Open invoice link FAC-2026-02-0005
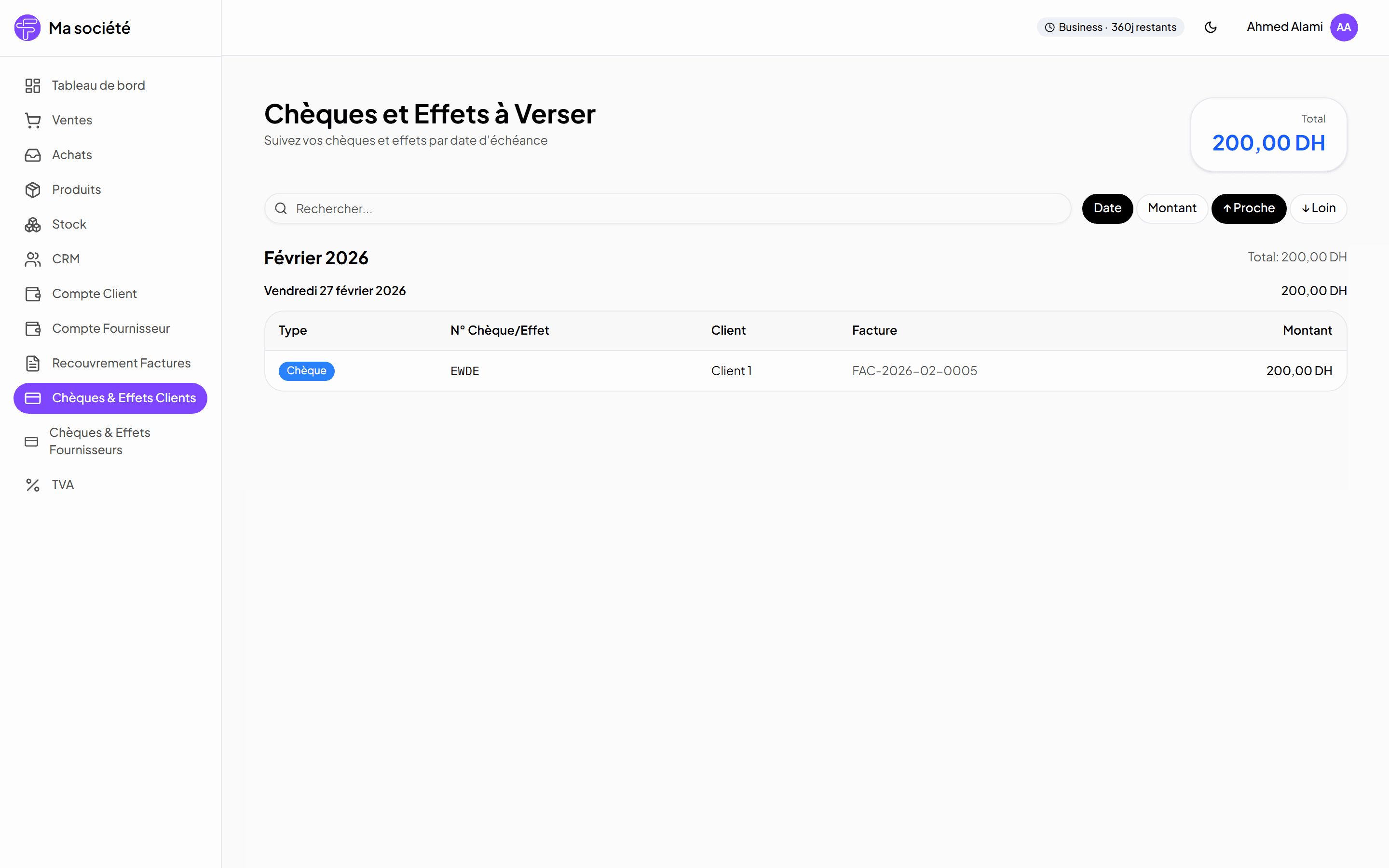The width and height of the screenshot is (1389, 868). click(x=914, y=371)
